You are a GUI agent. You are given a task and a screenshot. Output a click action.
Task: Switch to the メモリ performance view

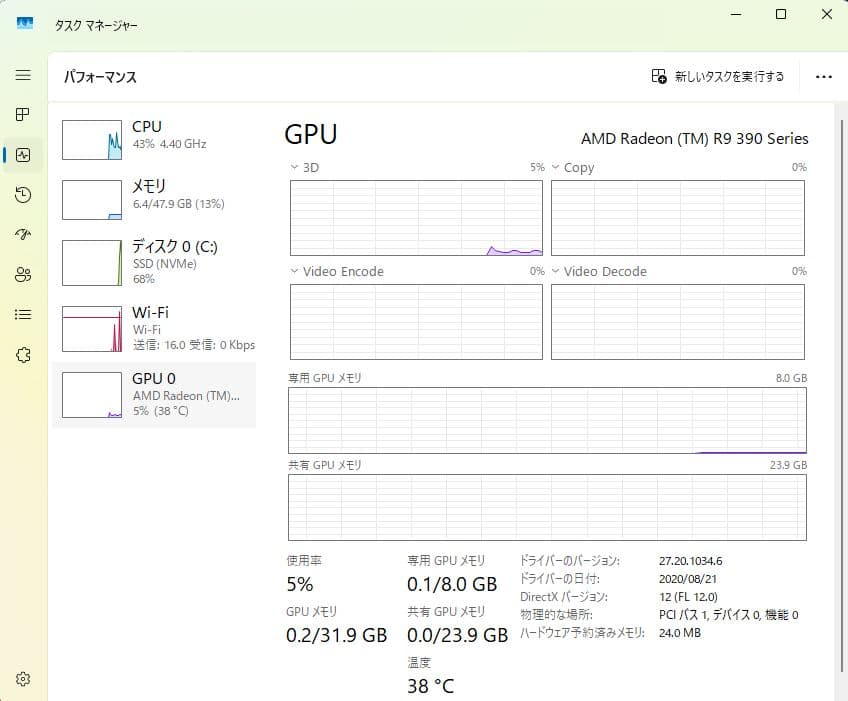click(x=155, y=196)
